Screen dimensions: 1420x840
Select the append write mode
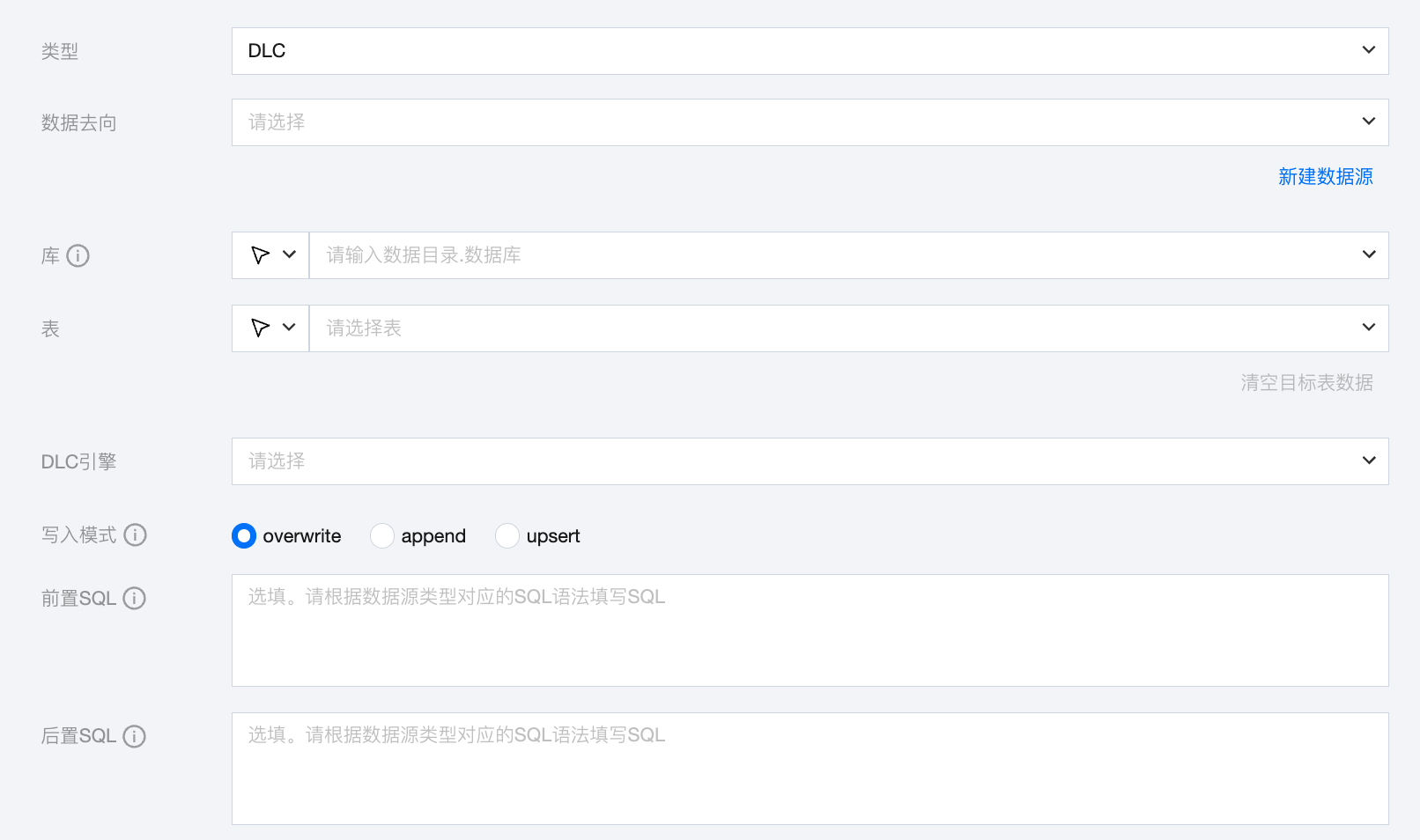pyautogui.click(x=382, y=536)
